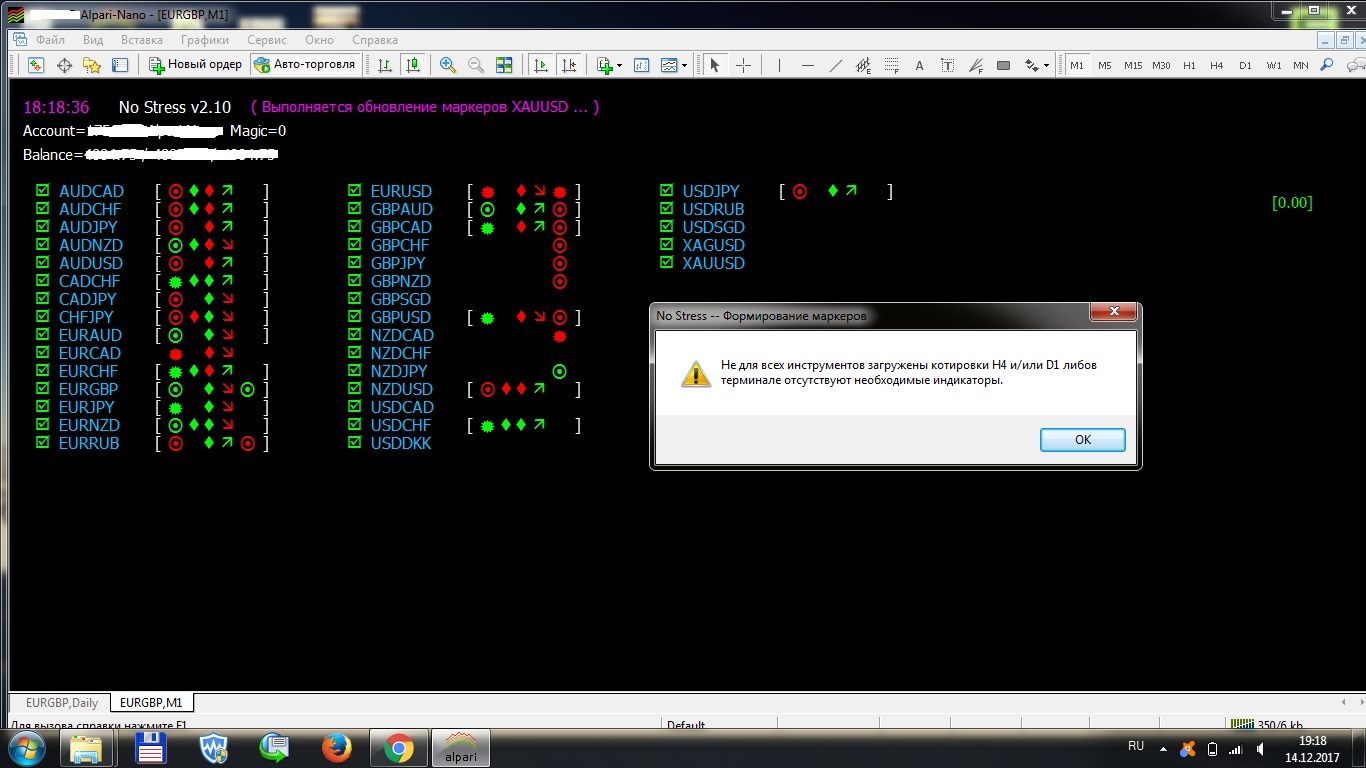Tile chart windows icon

click(x=504, y=65)
